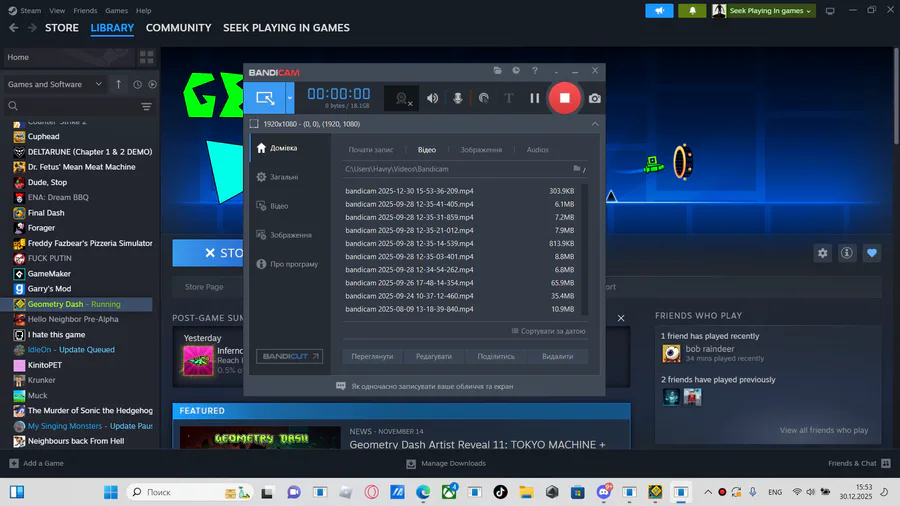
Task: Toggle Steam library sort order arrow
Action: coord(118,84)
